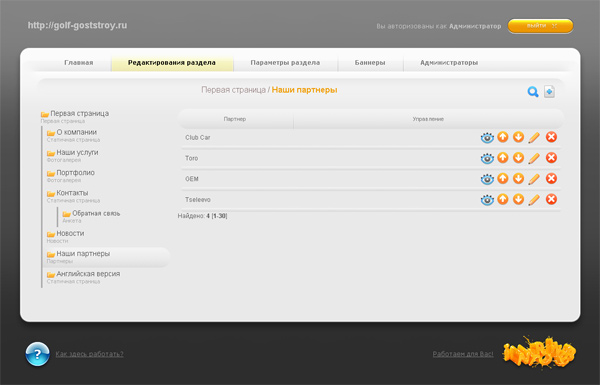Go to Первая страница in breadcrumb
The image size is (600, 385).
click(233, 90)
